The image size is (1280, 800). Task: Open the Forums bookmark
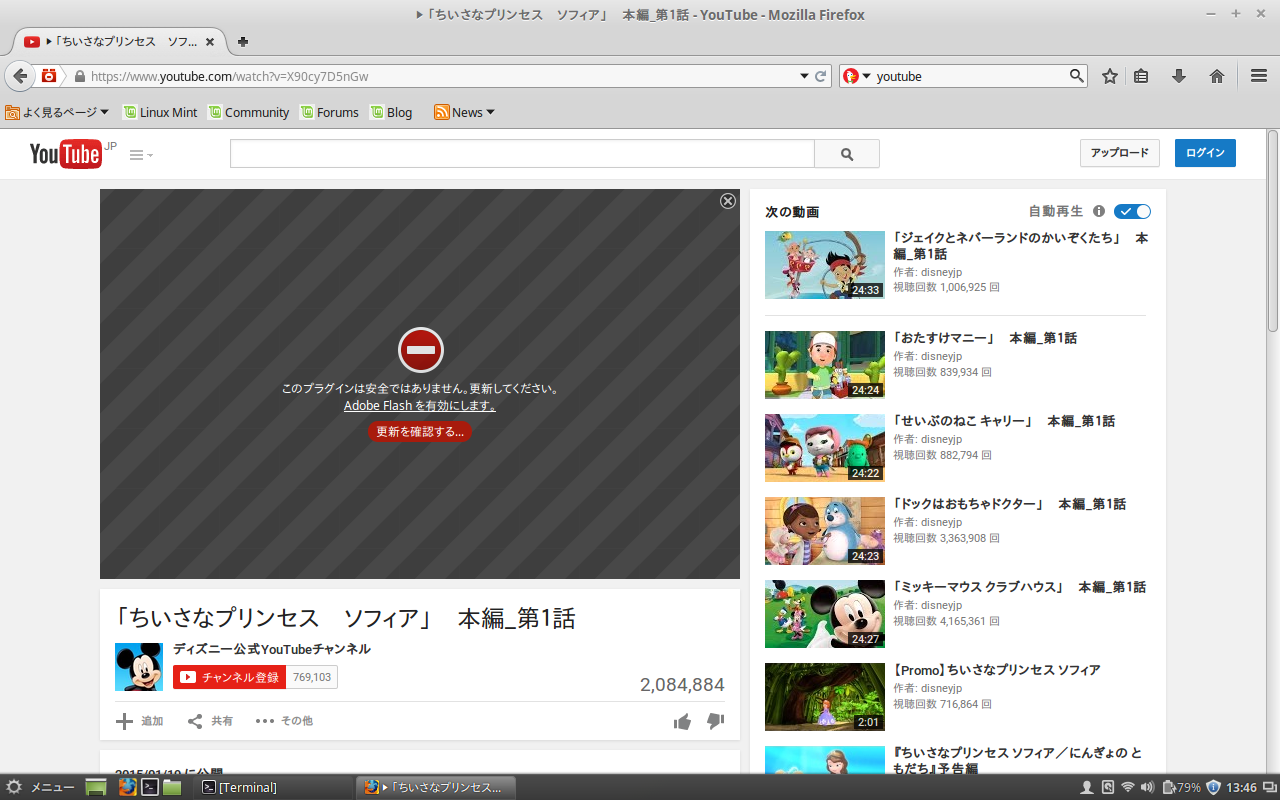pyautogui.click(x=329, y=112)
